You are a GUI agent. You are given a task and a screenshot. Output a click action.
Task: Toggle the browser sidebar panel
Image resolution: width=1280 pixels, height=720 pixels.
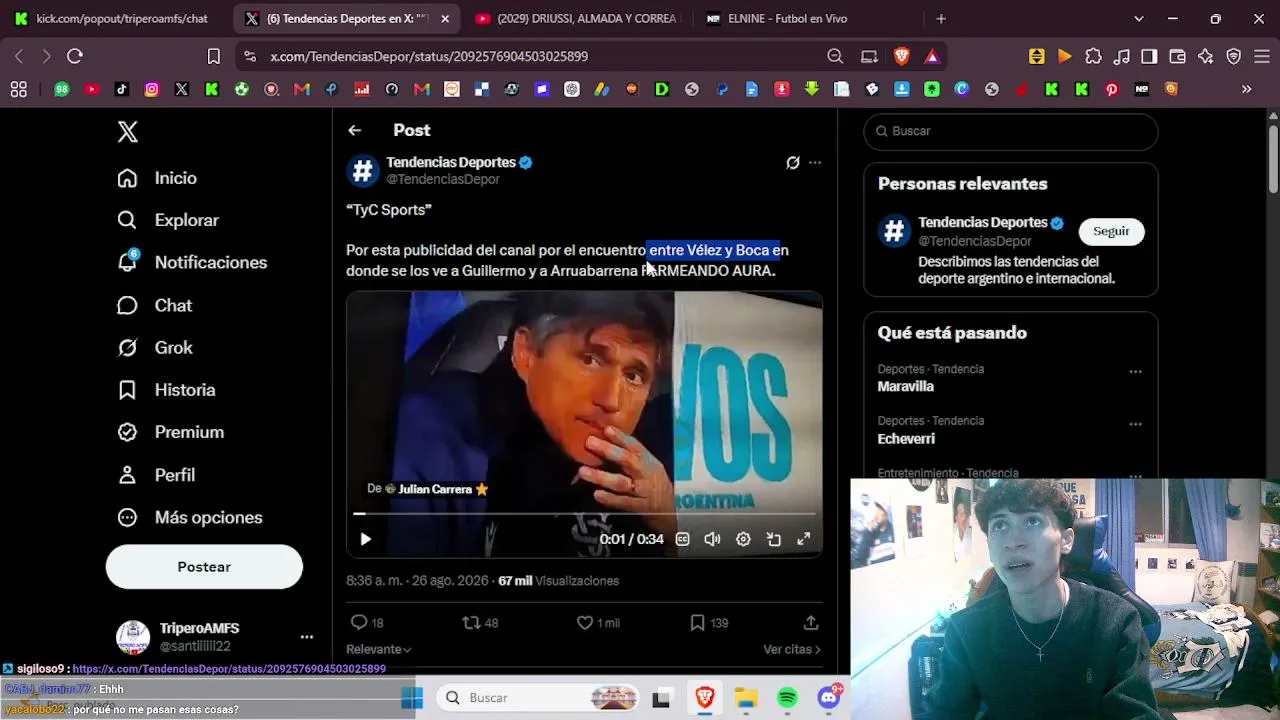point(1149,57)
